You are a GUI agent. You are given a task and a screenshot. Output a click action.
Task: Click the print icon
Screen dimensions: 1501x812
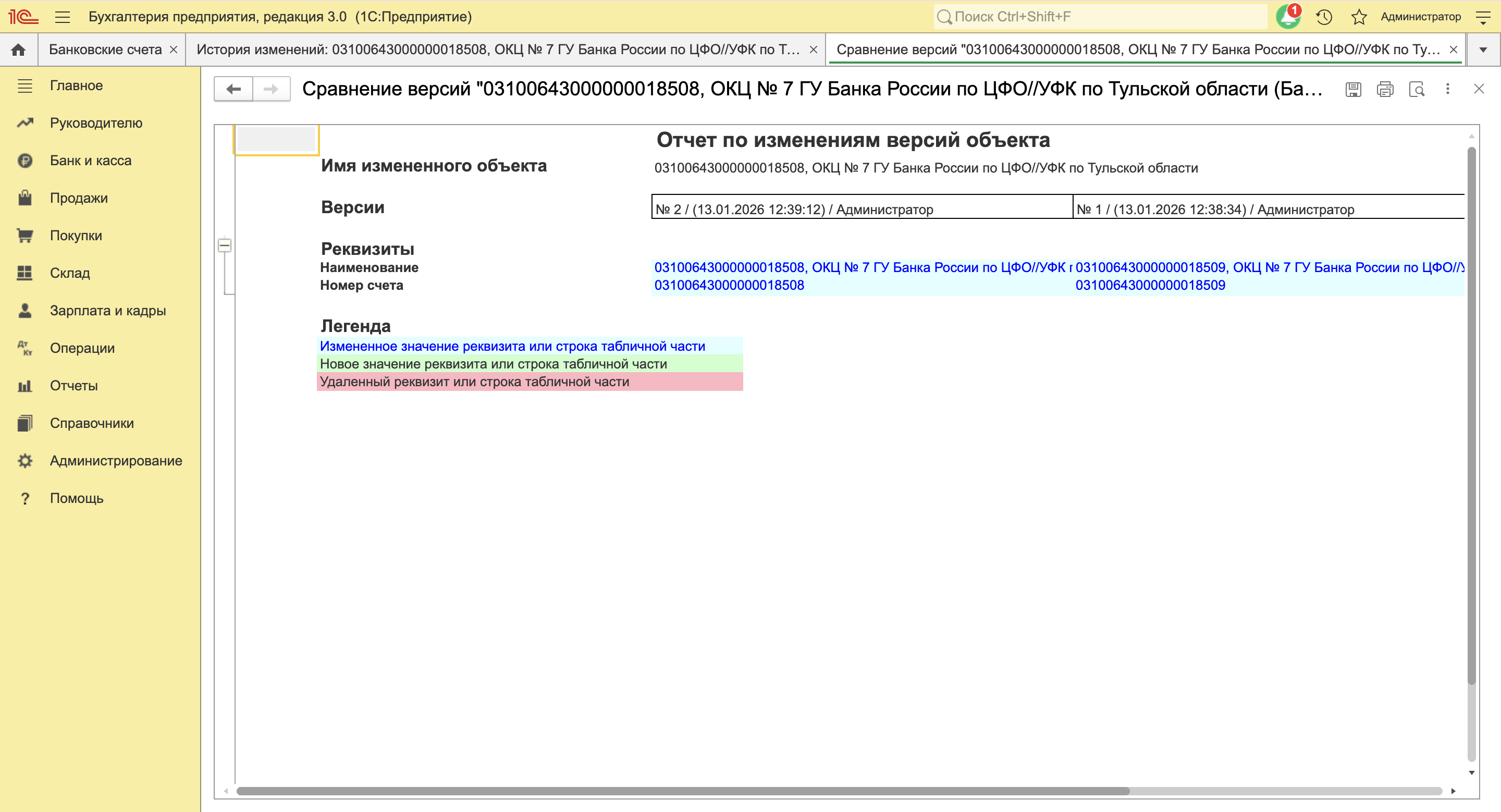click(1385, 89)
